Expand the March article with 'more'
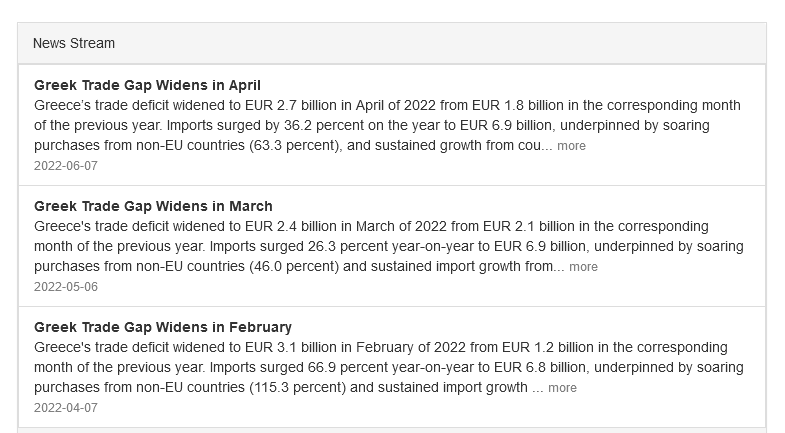The image size is (785, 433). 583,267
